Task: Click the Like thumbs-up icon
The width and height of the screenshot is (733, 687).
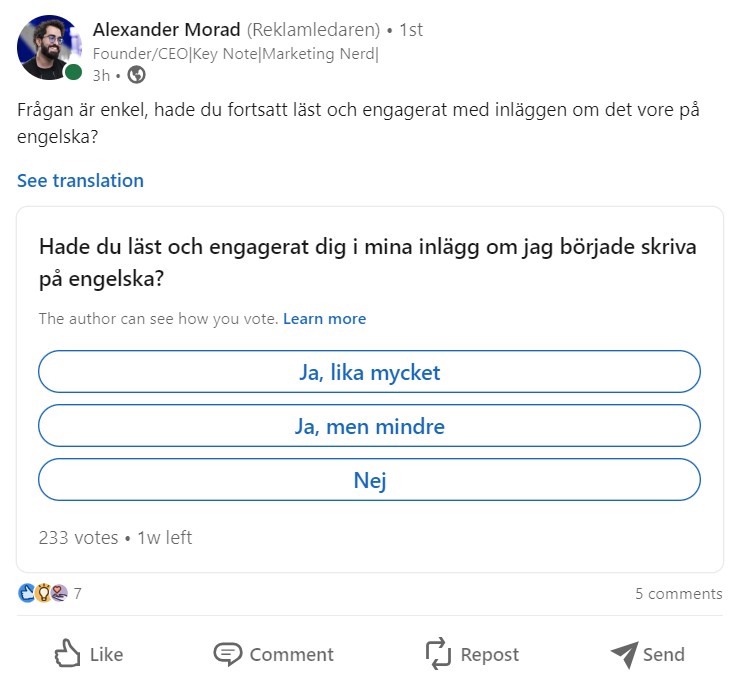Action: [x=68, y=654]
